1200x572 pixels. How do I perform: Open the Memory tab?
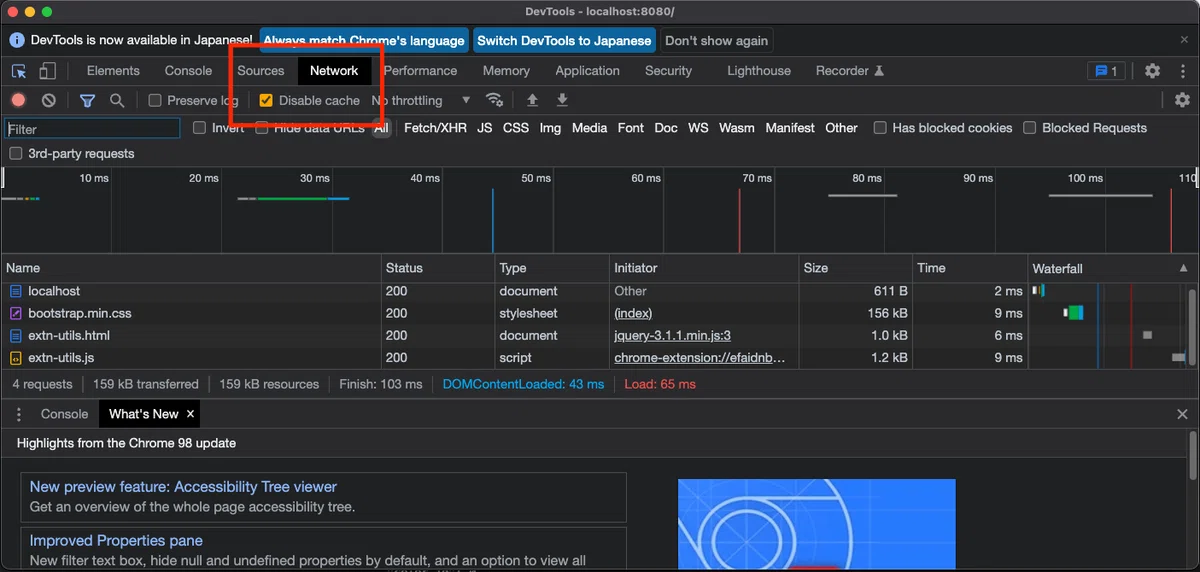(x=506, y=71)
